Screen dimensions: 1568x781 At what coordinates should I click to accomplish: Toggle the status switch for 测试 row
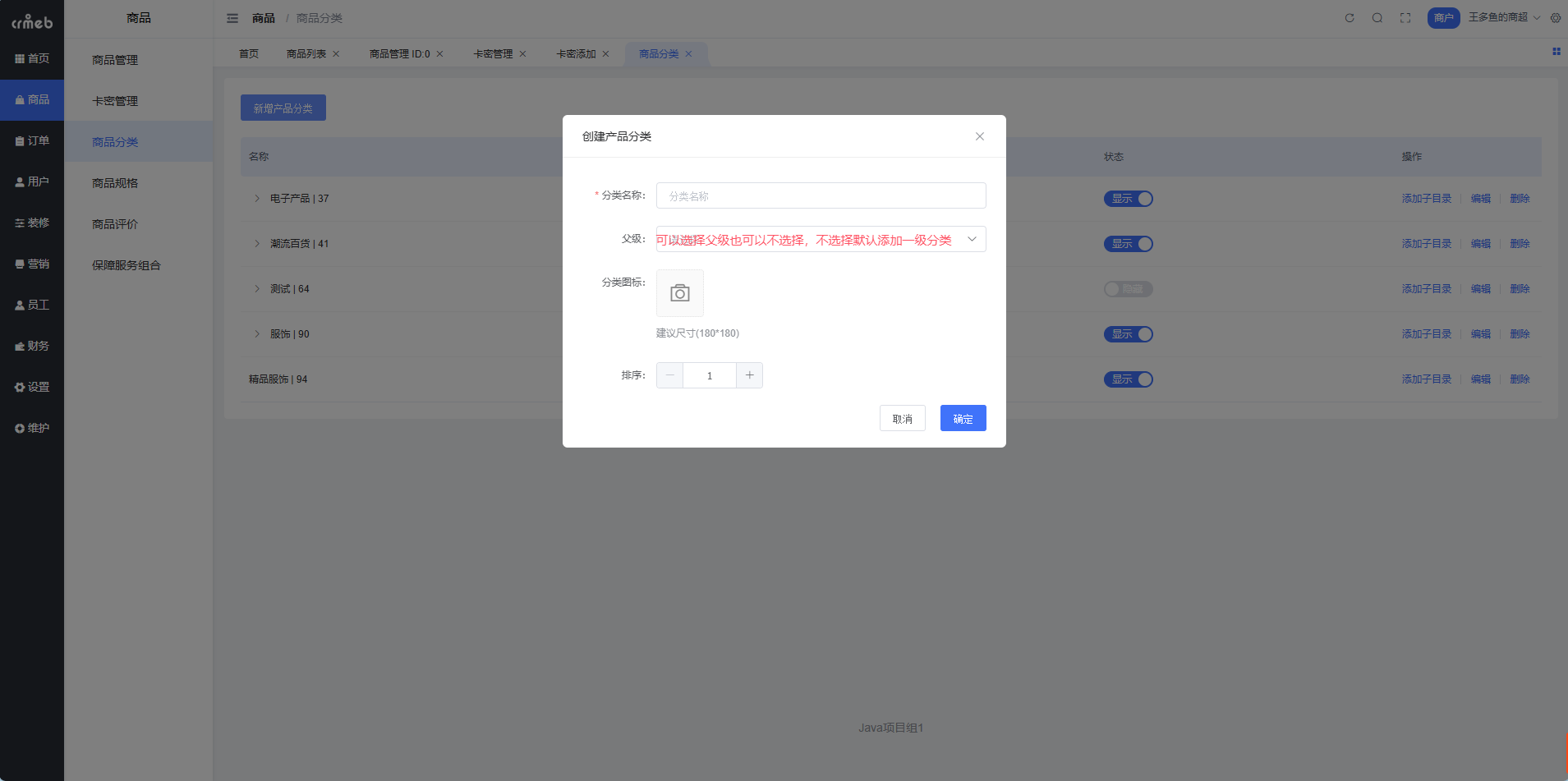[x=1128, y=289]
